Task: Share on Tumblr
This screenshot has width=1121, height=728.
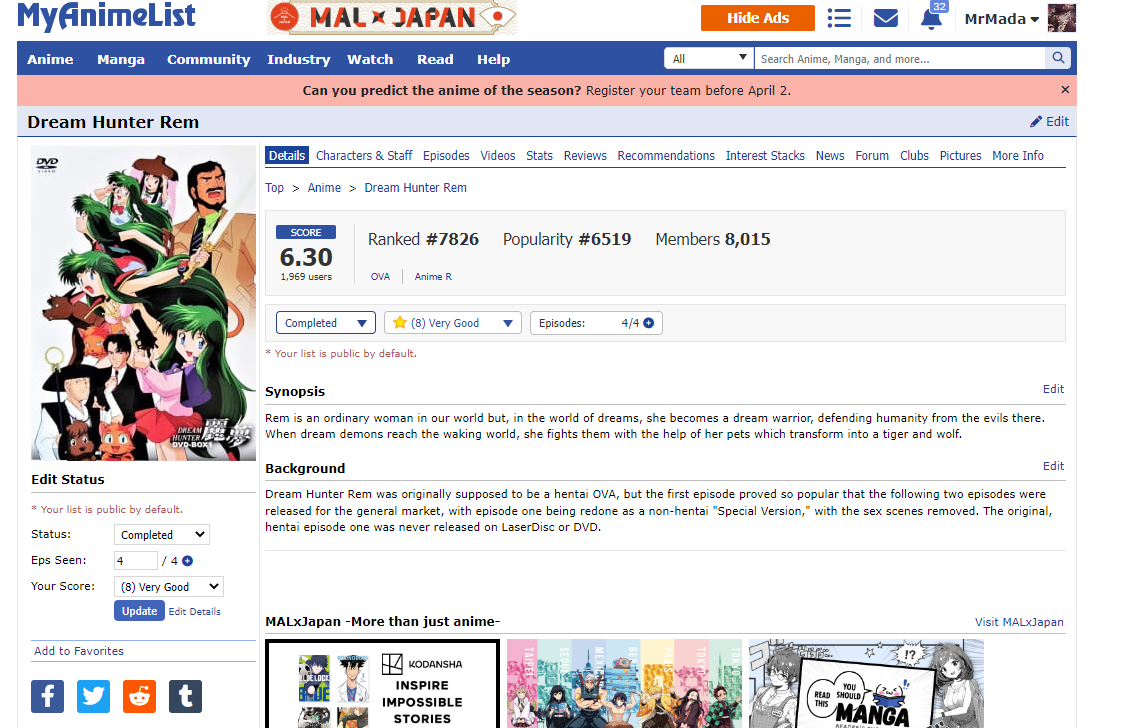Action: (185, 696)
